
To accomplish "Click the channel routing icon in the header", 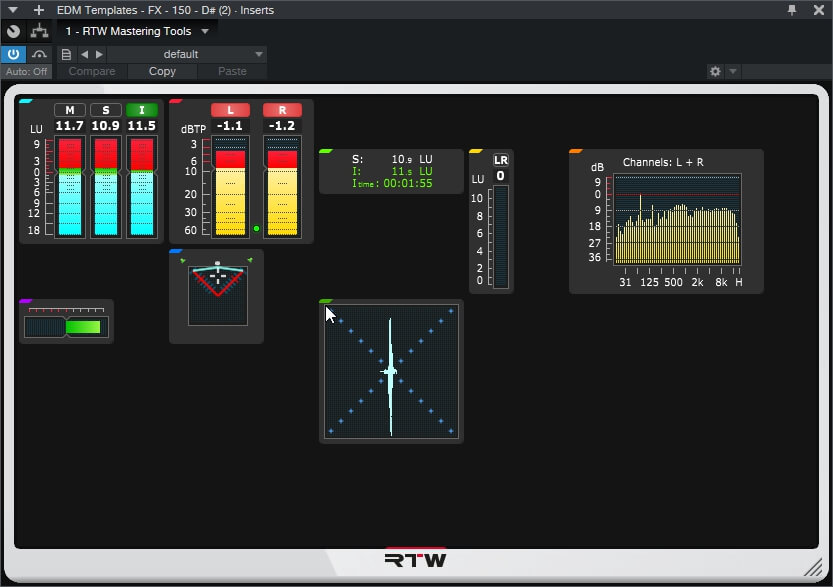I will pos(38,31).
